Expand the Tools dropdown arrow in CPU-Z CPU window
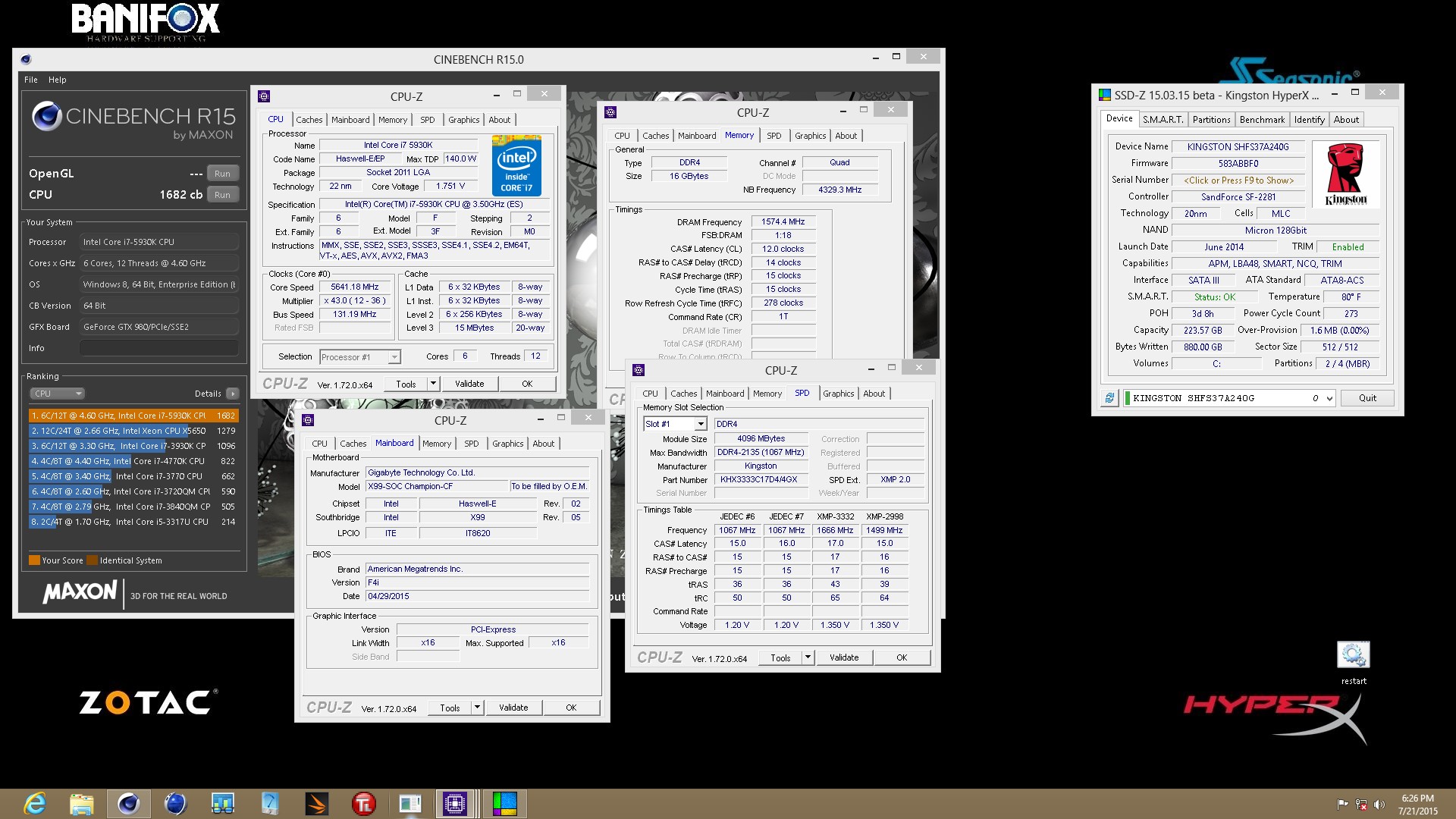This screenshot has height=819, width=1456. coord(433,384)
